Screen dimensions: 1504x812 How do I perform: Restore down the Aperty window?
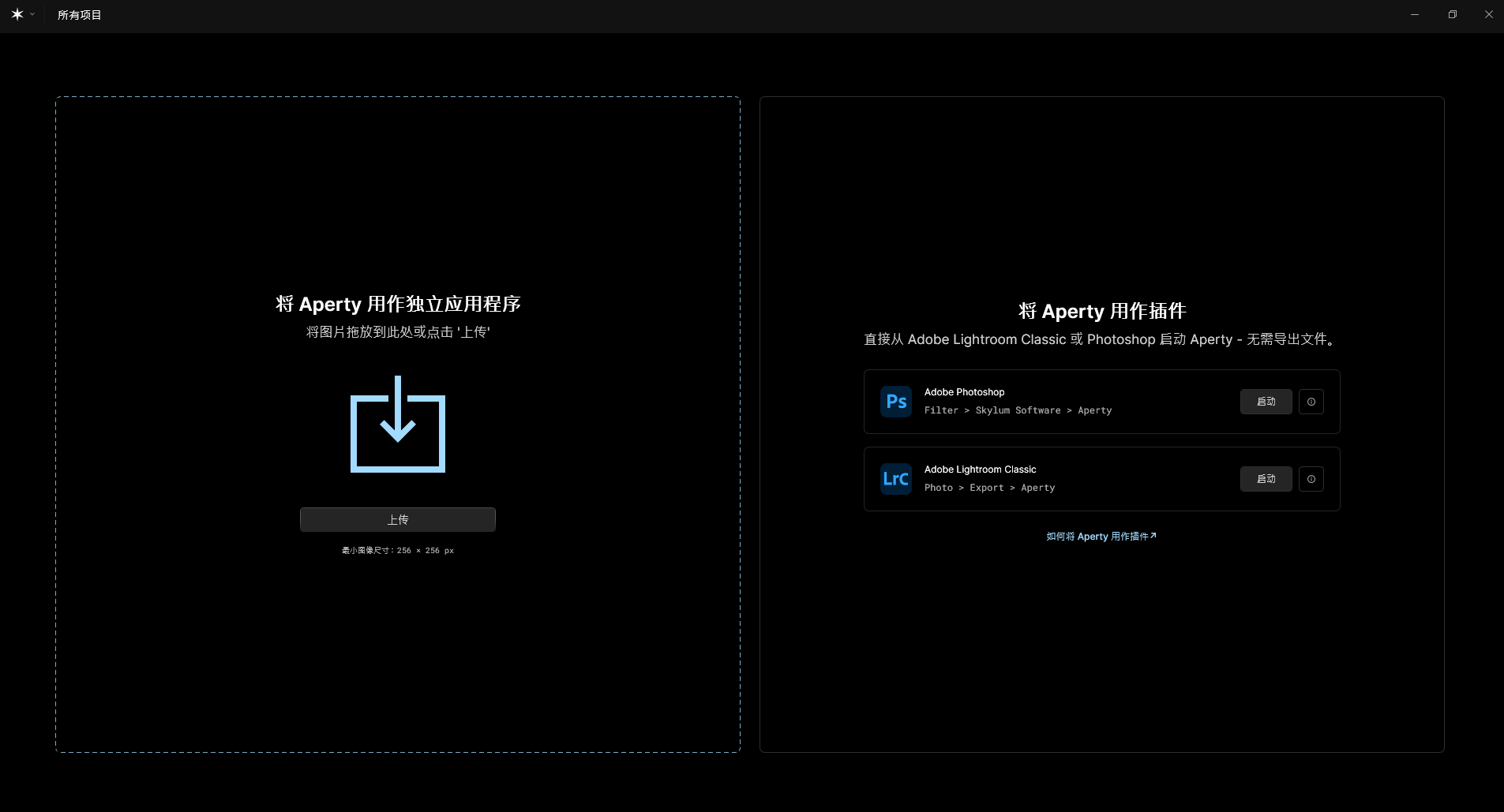coord(1452,14)
